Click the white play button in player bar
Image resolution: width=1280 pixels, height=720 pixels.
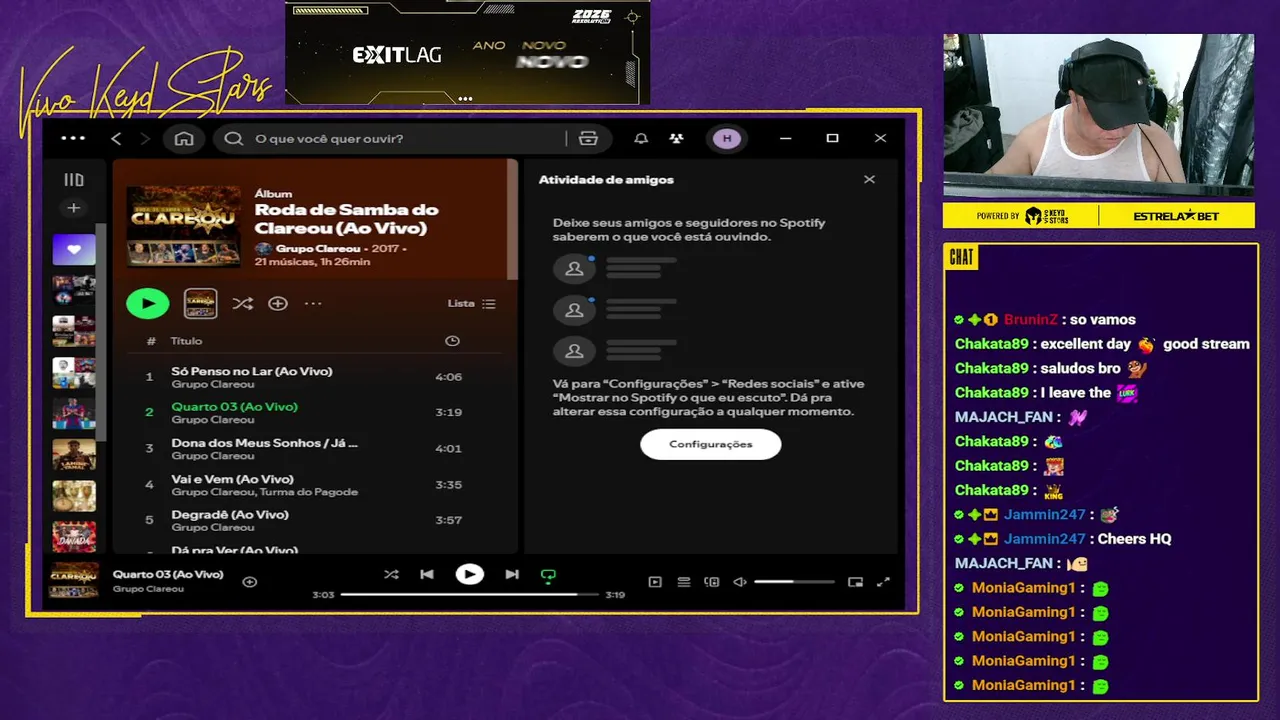pyautogui.click(x=469, y=574)
